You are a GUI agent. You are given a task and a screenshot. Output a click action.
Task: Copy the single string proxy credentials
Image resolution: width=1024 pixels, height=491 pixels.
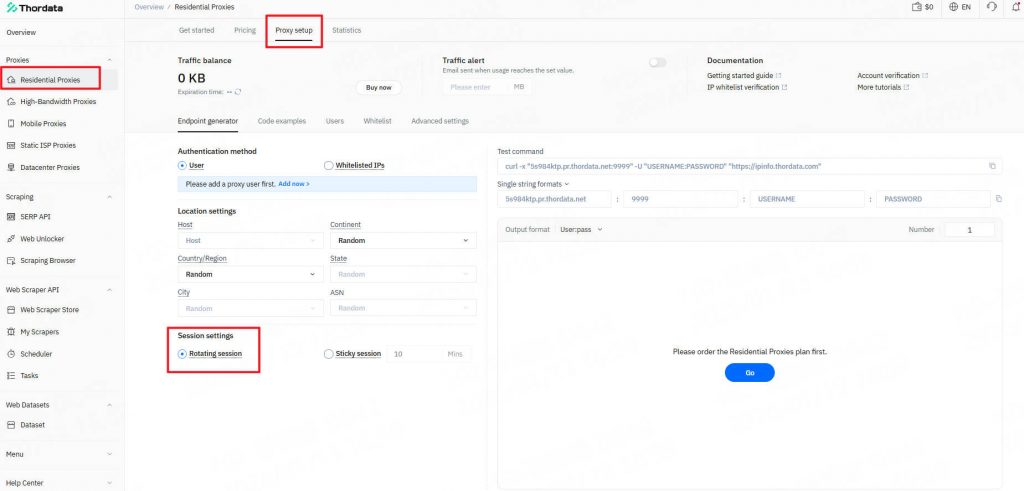pos(998,199)
